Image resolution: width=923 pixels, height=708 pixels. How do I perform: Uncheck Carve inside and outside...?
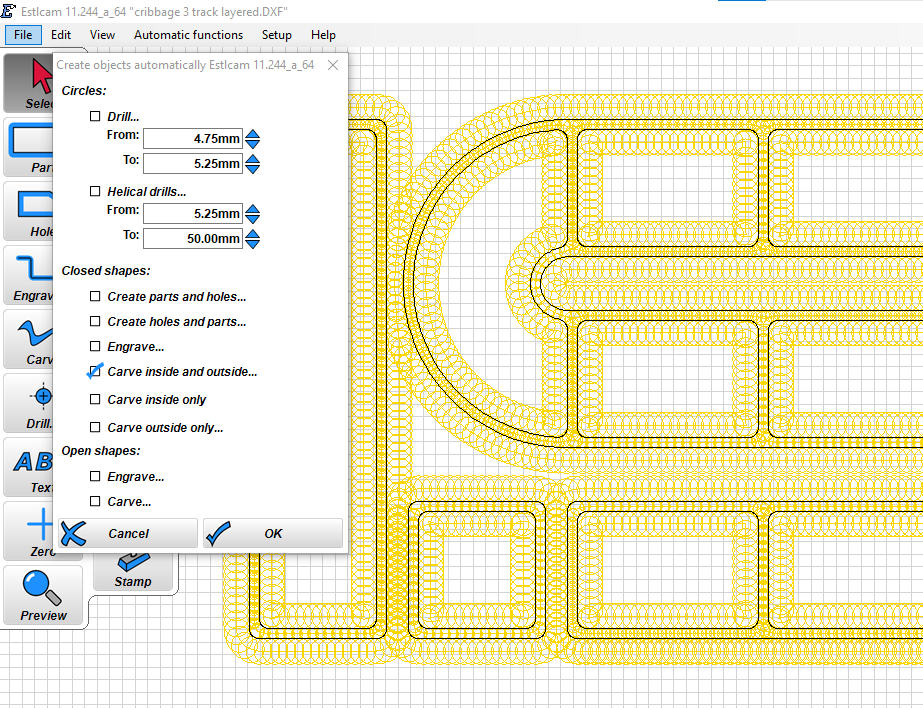[95, 371]
